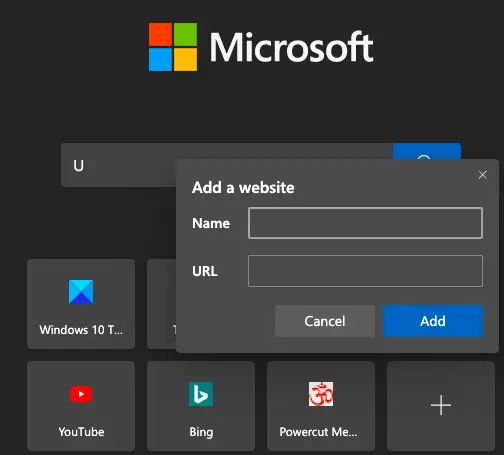Click the plus tile to add site
The image size is (504, 455).
click(x=441, y=406)
